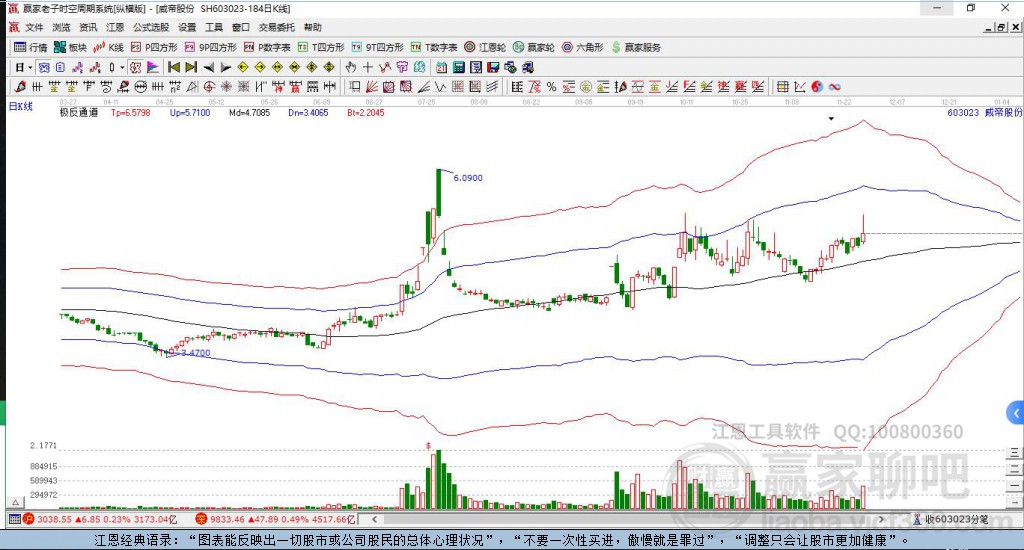This screenshot has width=1024, height=550.
Task: Open the T数字表 tool
Action: click(x=434, y=47)
